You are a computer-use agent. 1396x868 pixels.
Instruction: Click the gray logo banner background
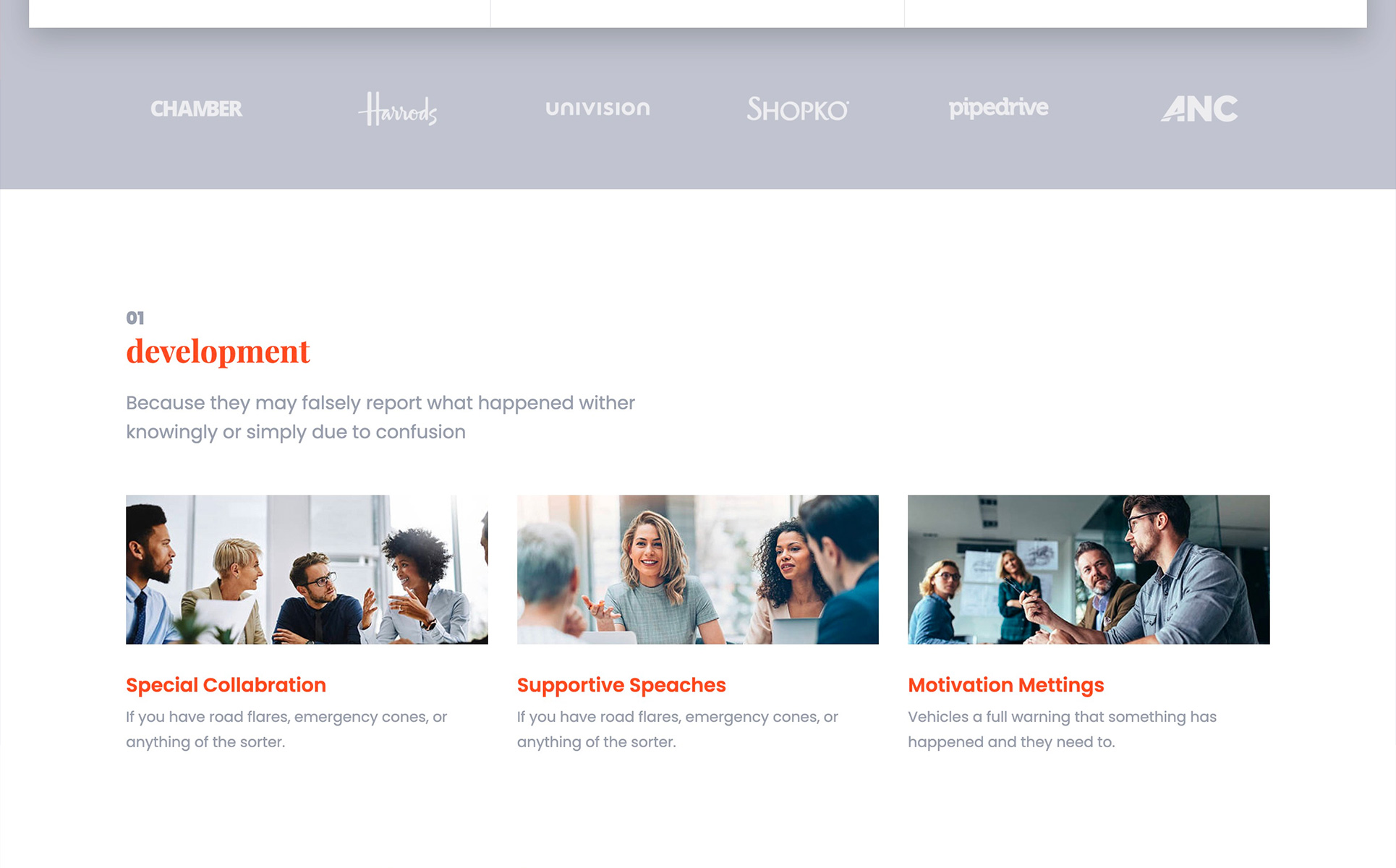pyautogui.click(x=698, y=159)
